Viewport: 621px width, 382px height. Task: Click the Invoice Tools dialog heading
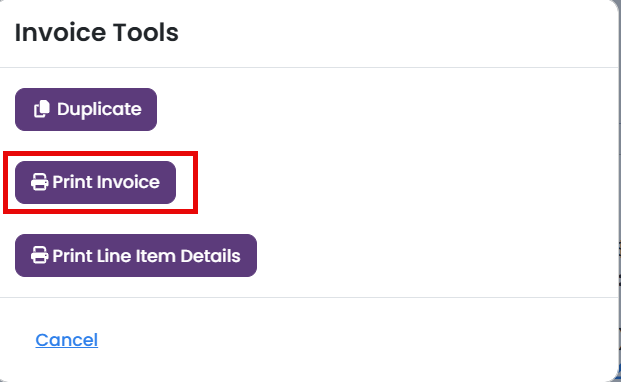97,32
